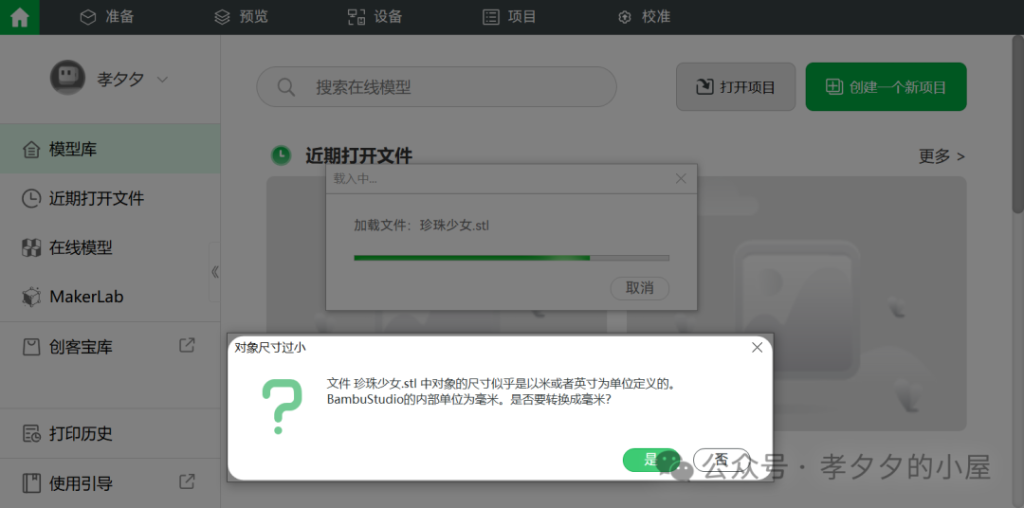Click the green file loading progress bar
This screenshot has width=1024, height=508.
tap(511, 258)
